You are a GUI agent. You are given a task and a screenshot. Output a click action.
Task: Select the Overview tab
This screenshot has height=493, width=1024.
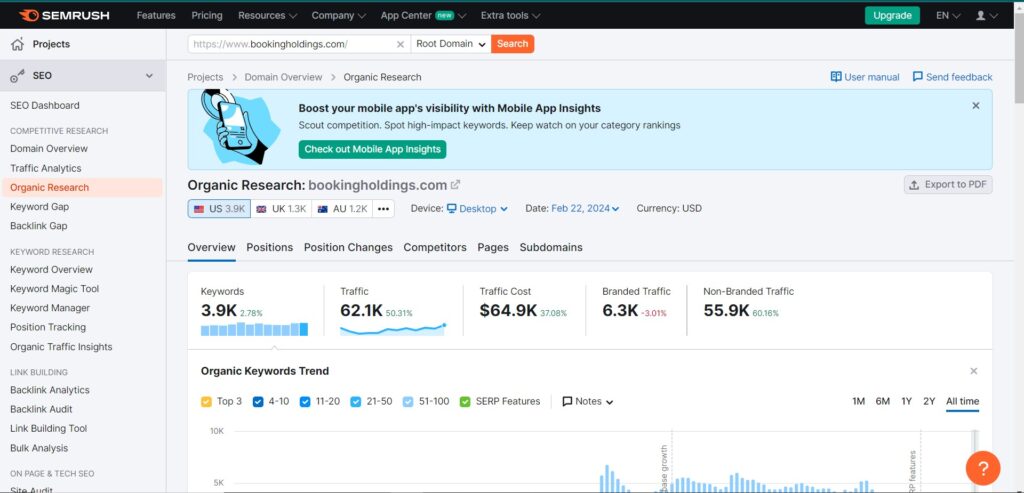212,247
